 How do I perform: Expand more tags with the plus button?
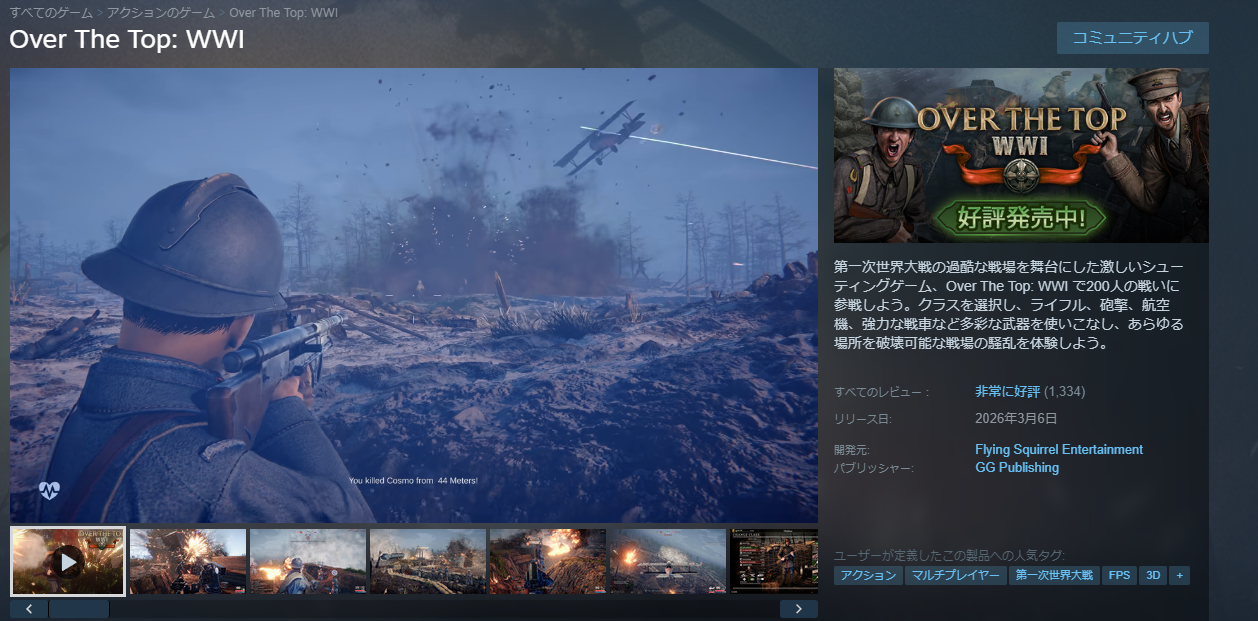tap(1180, 575)
